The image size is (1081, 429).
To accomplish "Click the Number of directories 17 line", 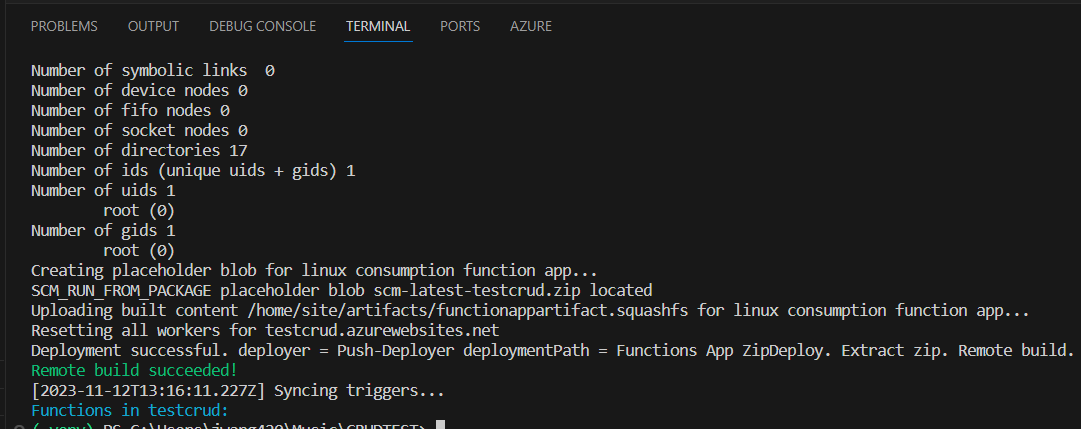I will click(139, 150).
